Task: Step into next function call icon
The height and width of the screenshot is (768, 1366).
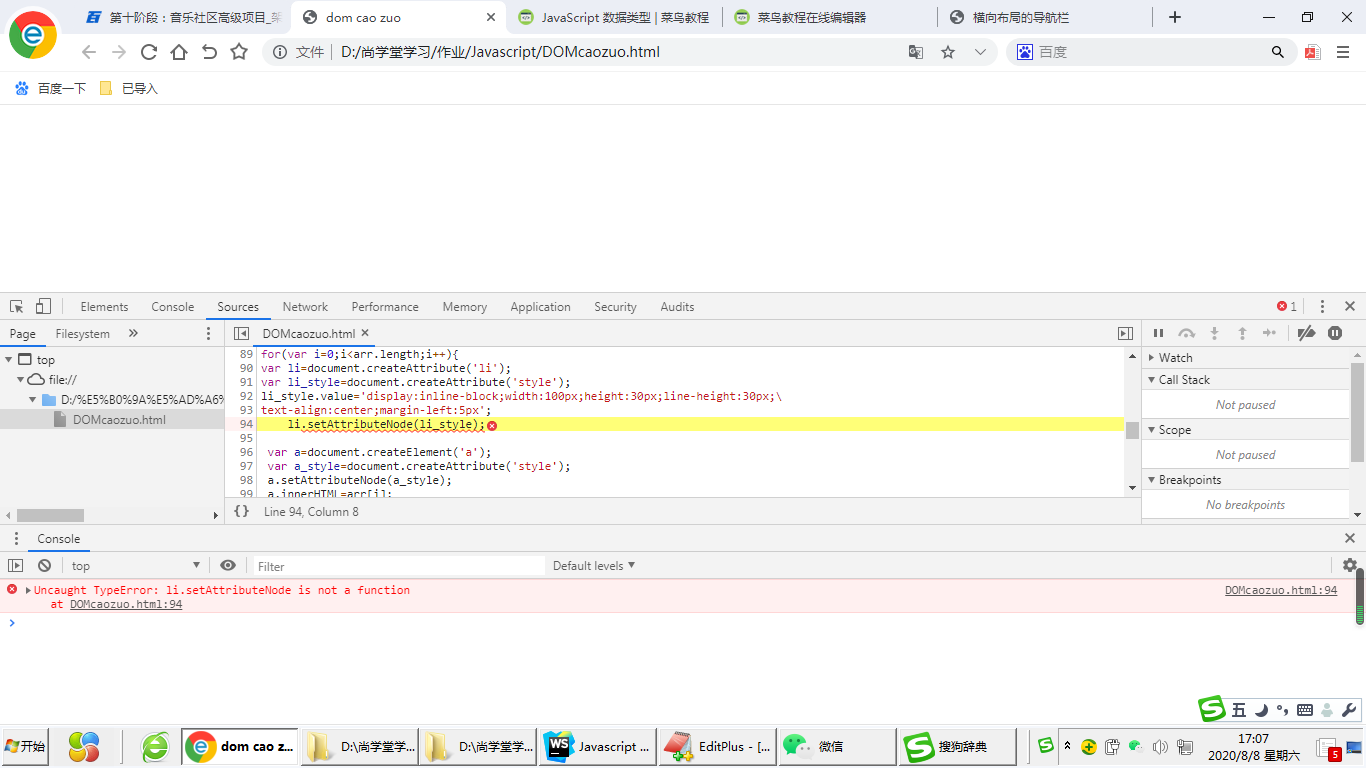Action: 1214,333
